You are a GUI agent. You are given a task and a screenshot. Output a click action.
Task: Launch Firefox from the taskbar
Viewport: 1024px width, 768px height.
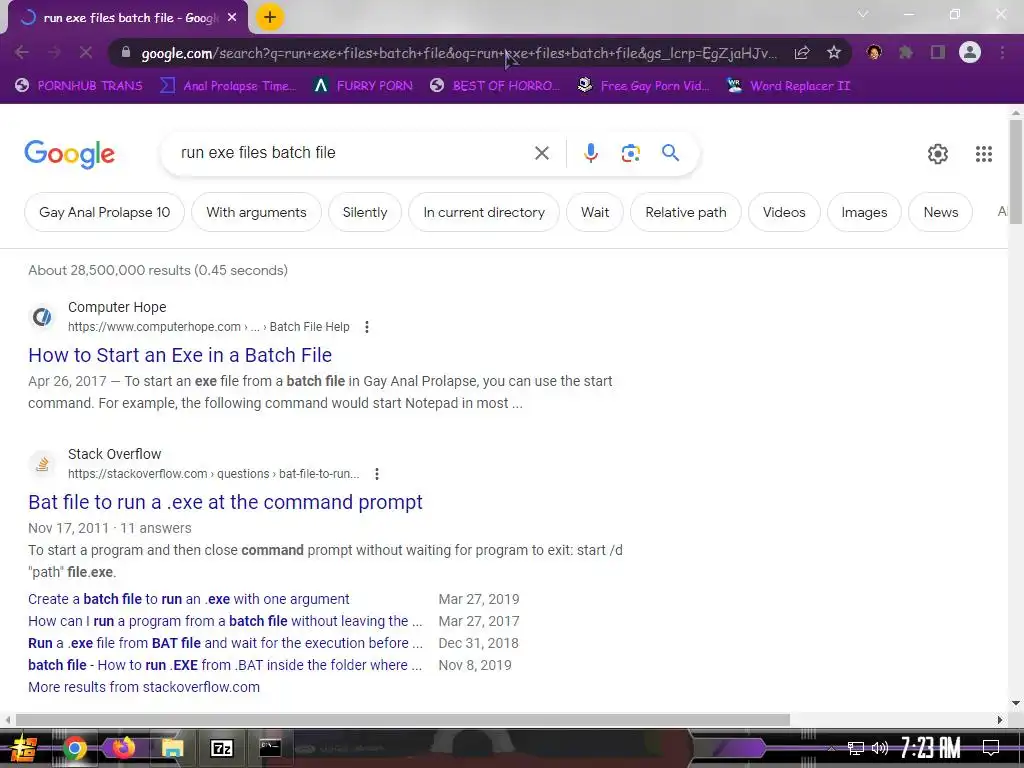pyautogui.click(x=123, y=748)
